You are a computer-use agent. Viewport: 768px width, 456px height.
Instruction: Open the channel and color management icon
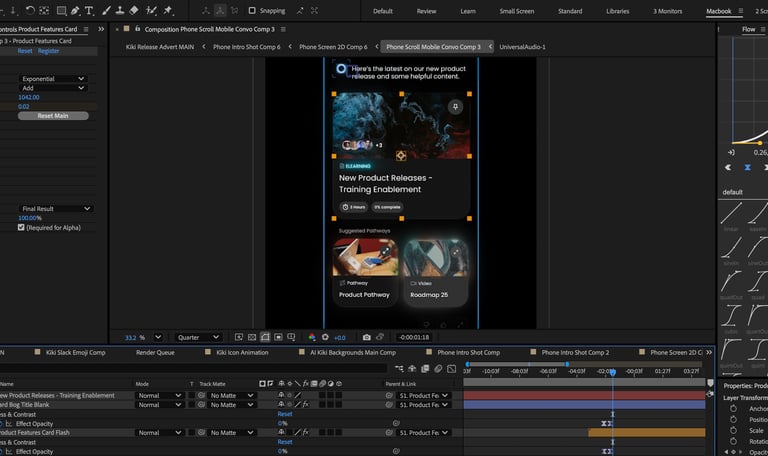311,338
